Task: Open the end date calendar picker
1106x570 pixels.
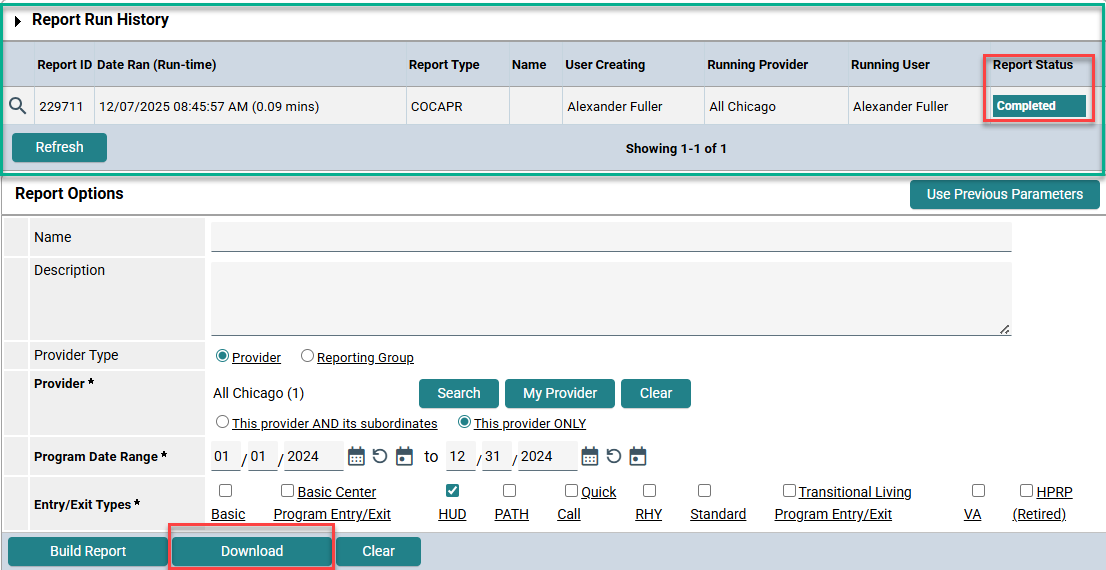Action: pos(590,456)
